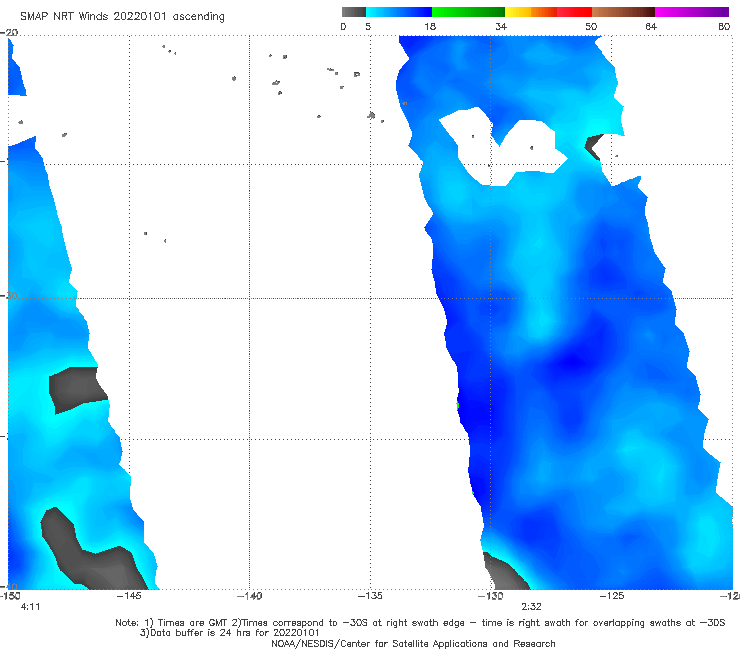Click the colorbar label "5"

pos(368,26)
